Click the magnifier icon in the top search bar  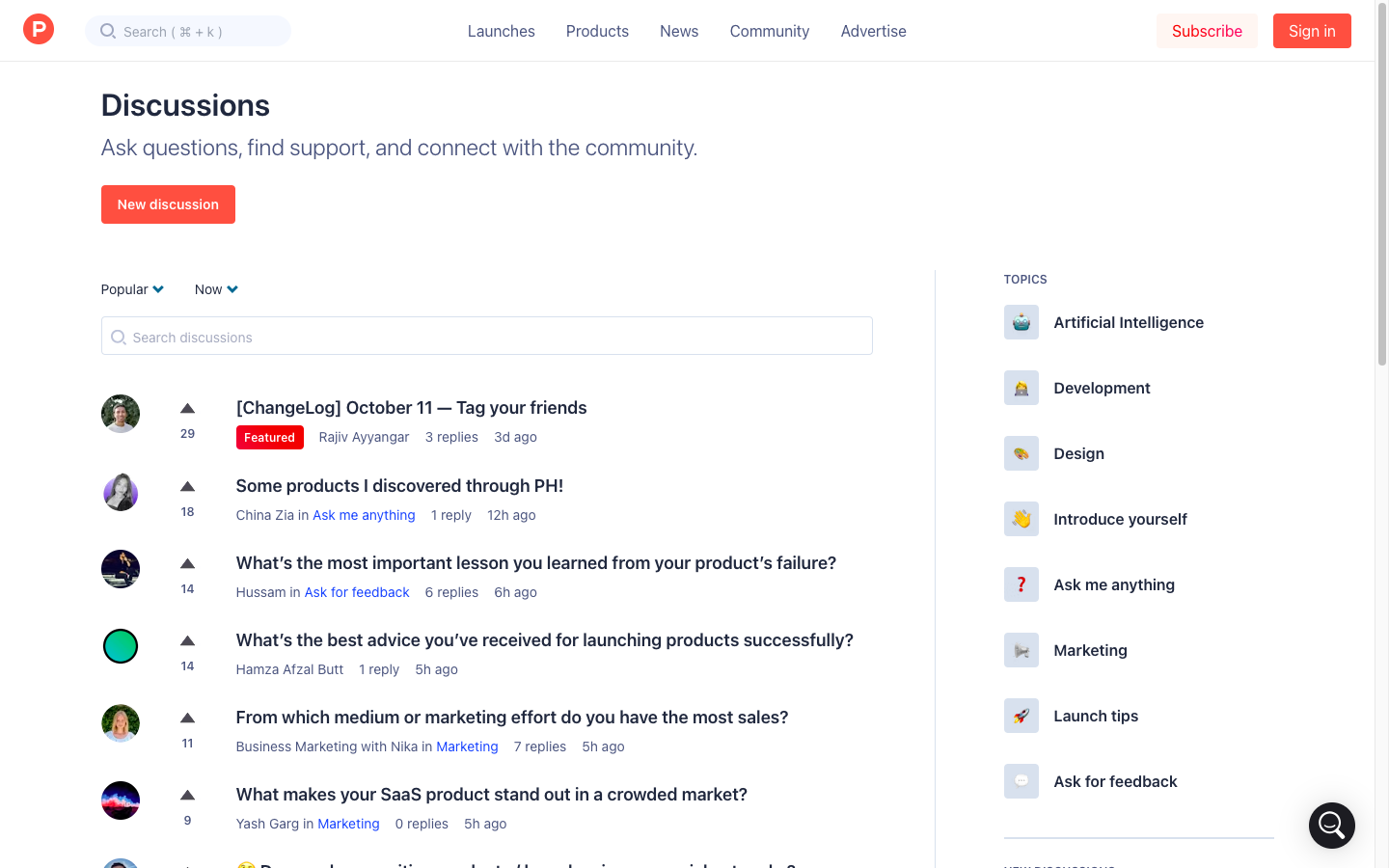(x=108, y=31)
